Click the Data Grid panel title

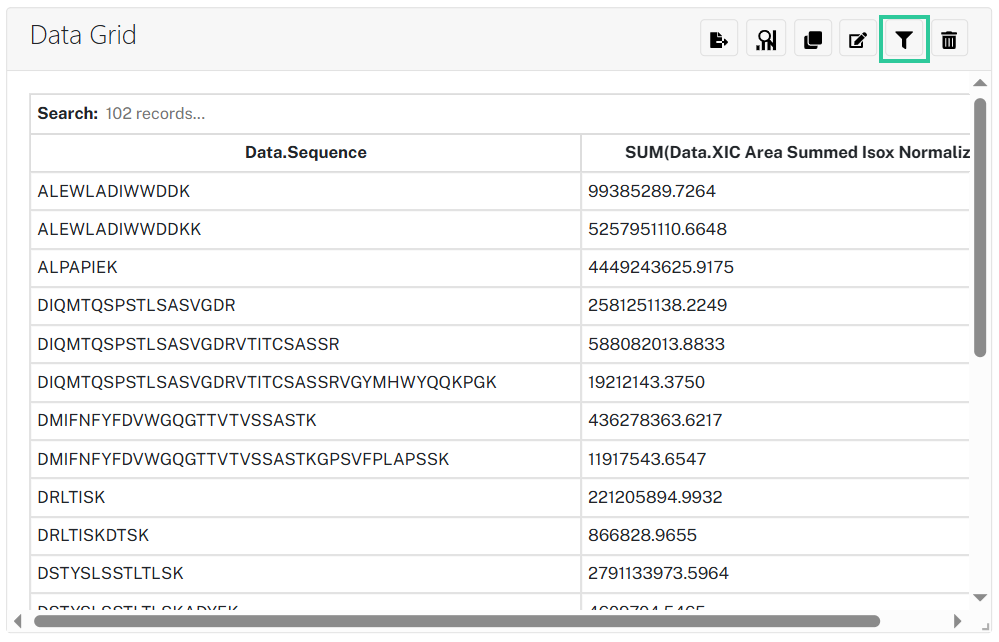click(x=83, y=36)
